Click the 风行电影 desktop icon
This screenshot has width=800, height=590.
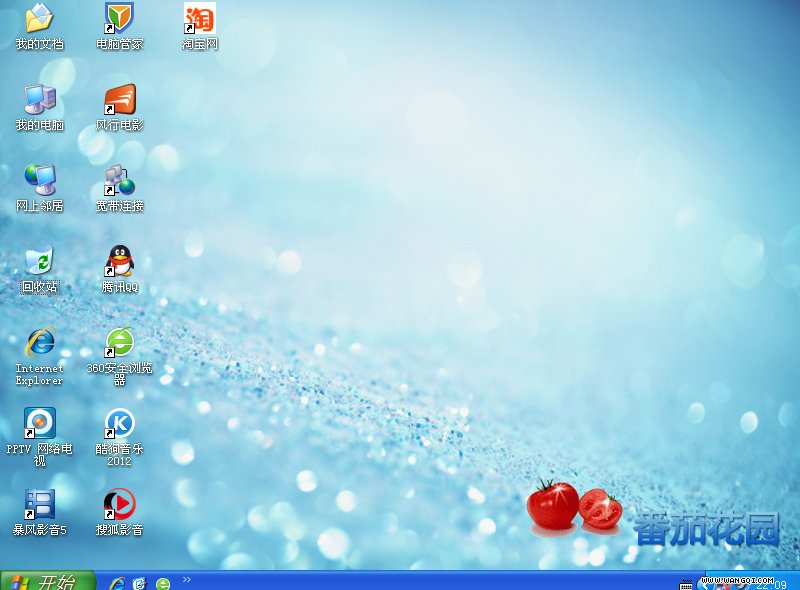pyautogui.click(x=119, y=99)
